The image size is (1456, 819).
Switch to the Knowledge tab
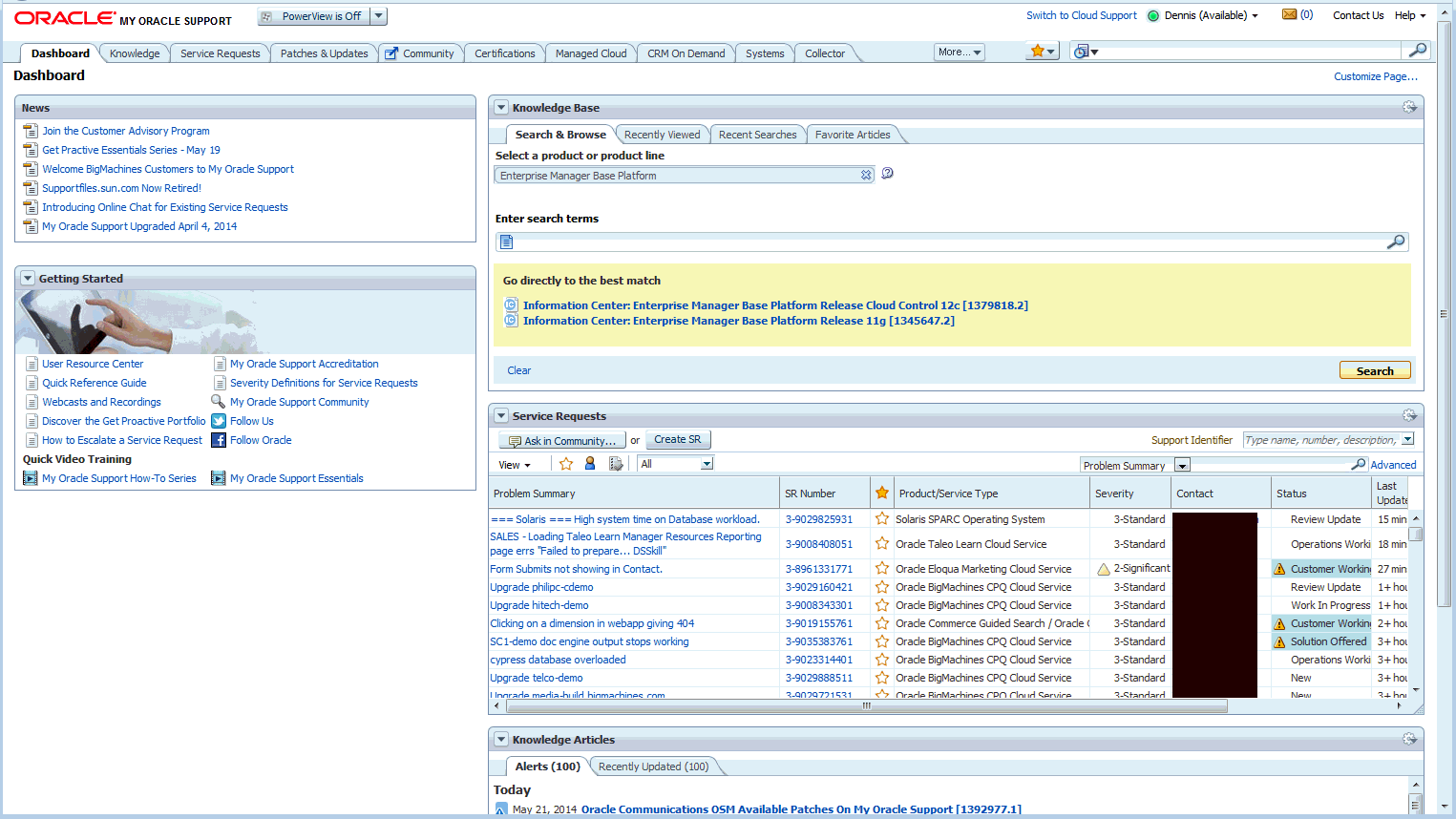click(135, 53)
